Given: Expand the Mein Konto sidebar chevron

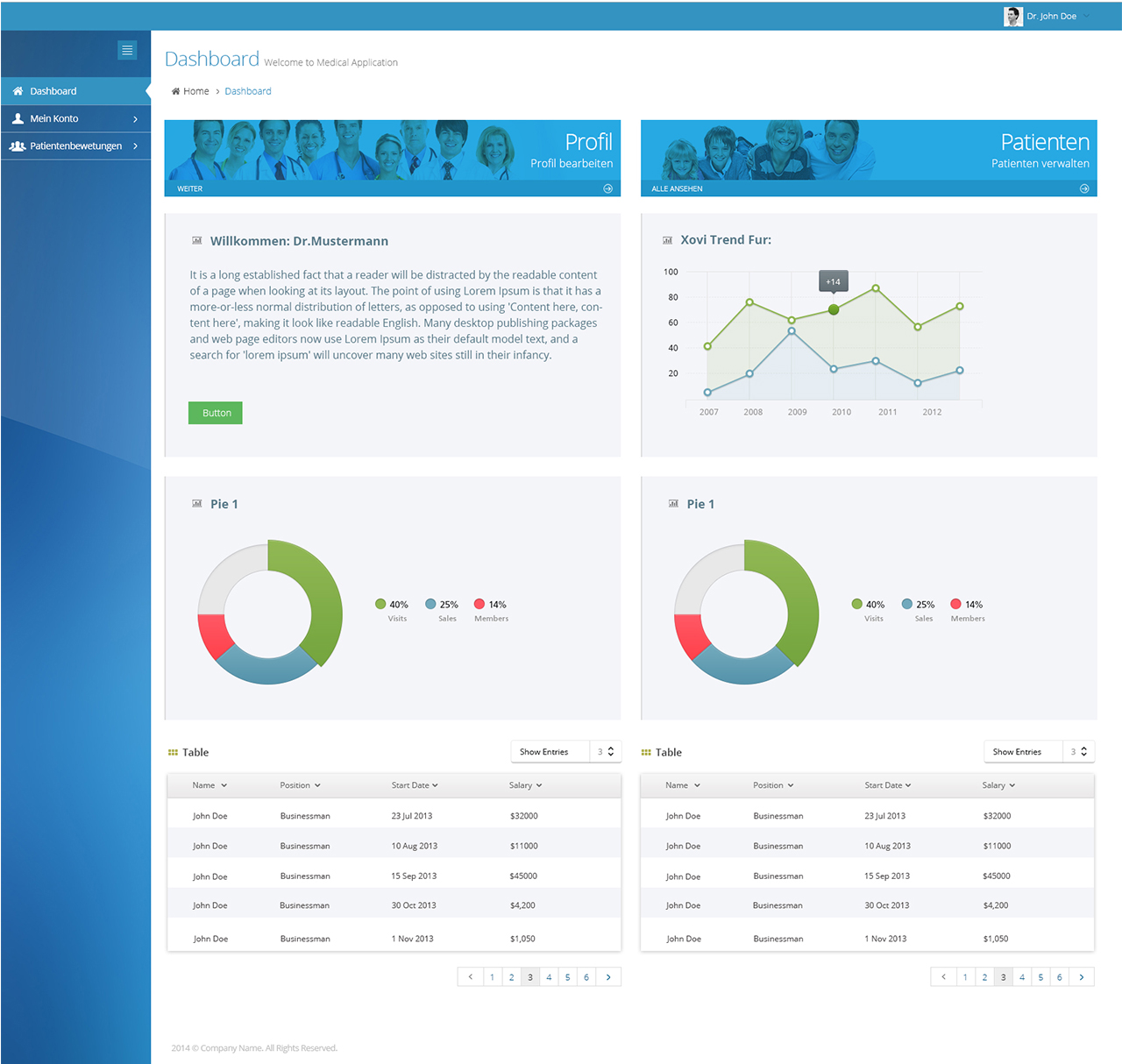Looking at the screenshot, I should [135, 118].
